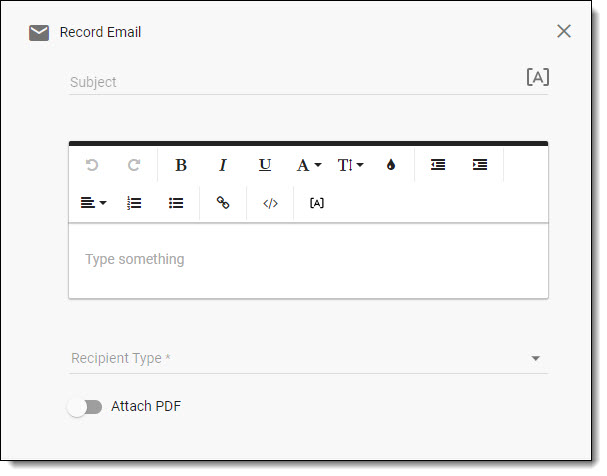Open the font size dropdown
607x476 pixels.
[350, 165]
